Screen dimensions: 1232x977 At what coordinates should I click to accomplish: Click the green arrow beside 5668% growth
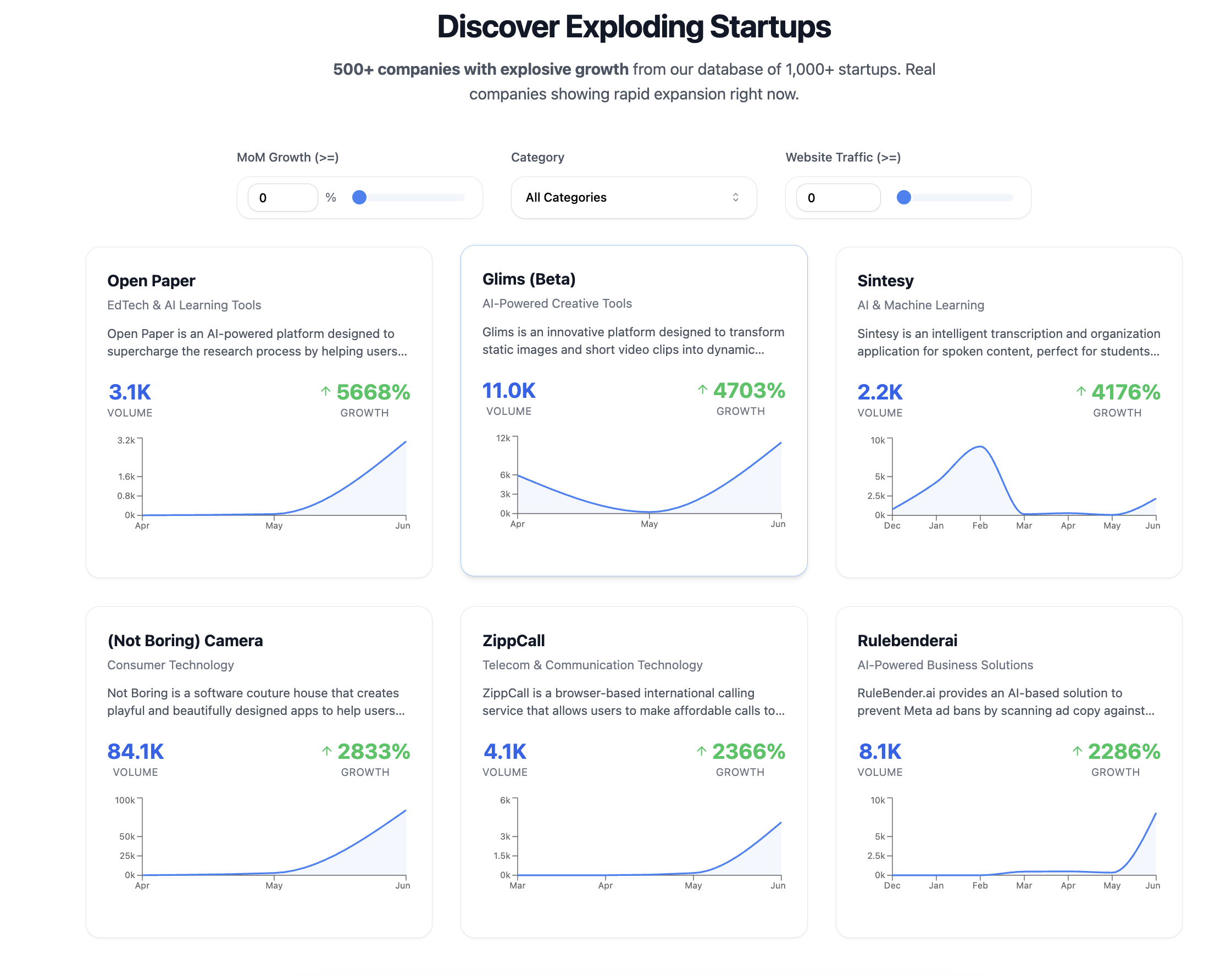[x=325, y=391]
